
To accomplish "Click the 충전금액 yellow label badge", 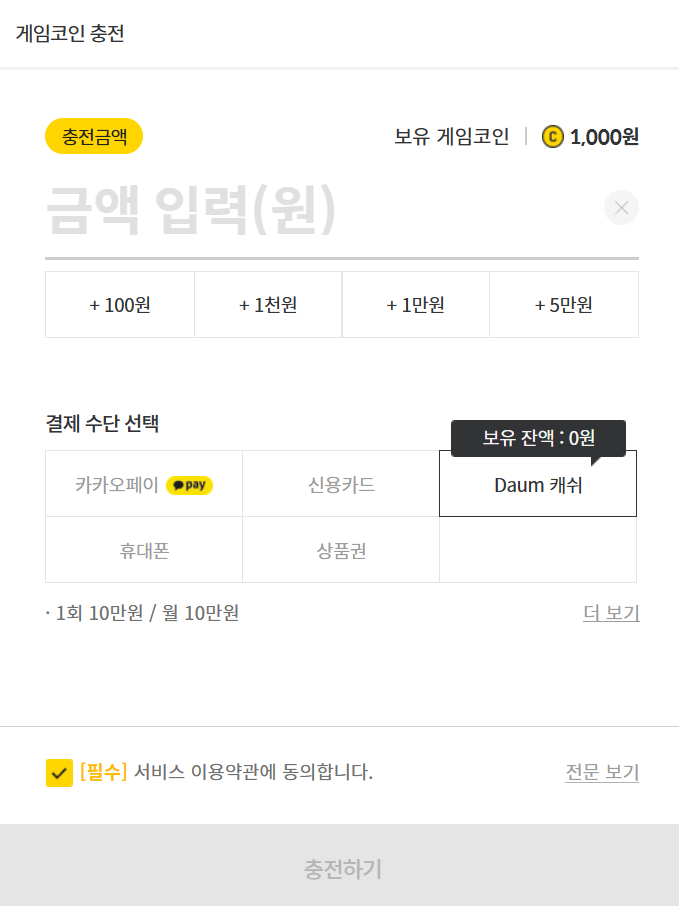I will tap(94, 136).
